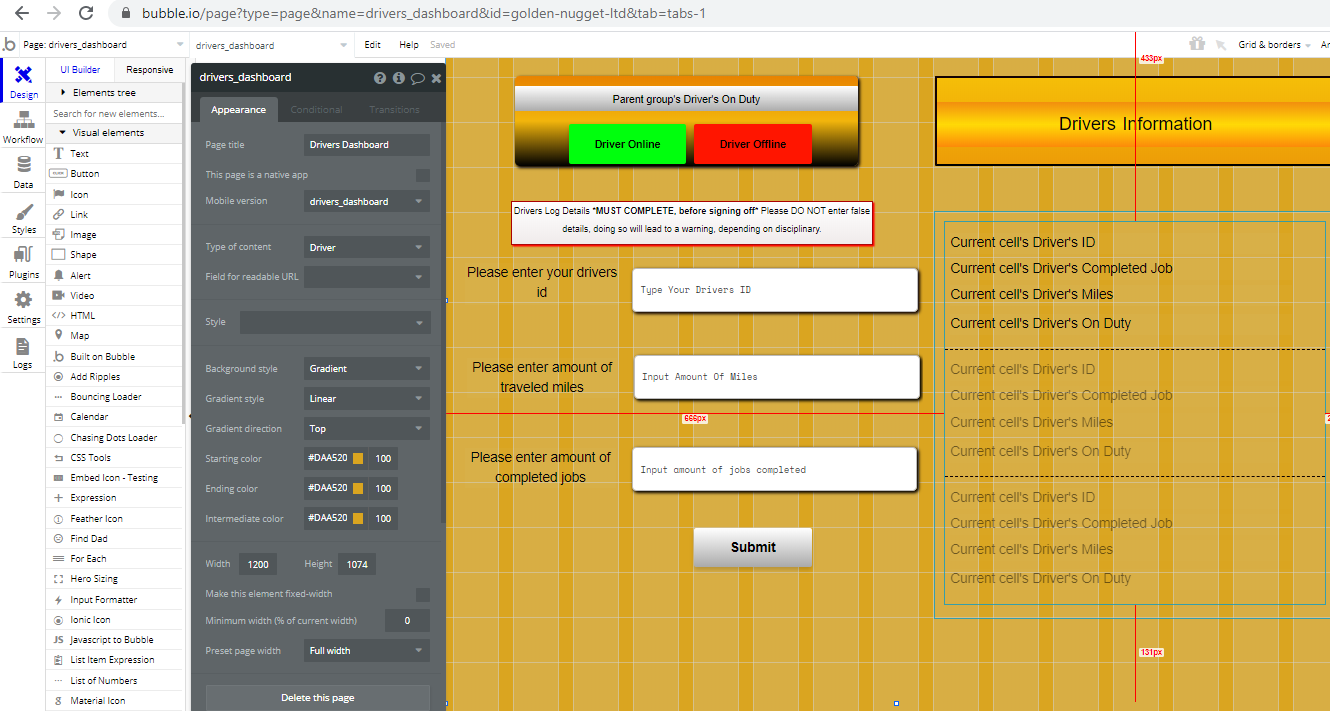
Task: Switch to UI Builder tab
Action: point(80,70)
